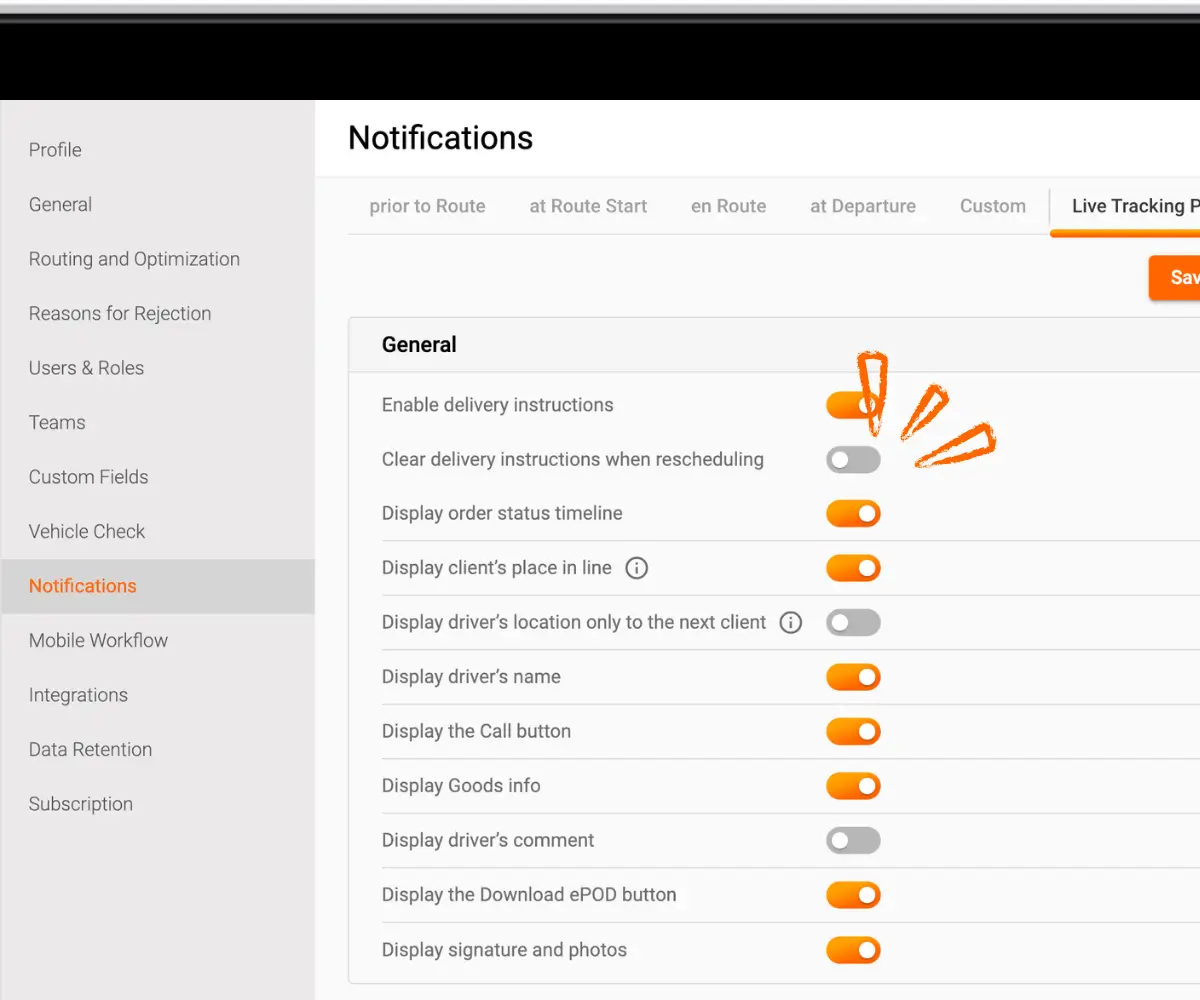Click the Notifications page title

pos(441,138)
